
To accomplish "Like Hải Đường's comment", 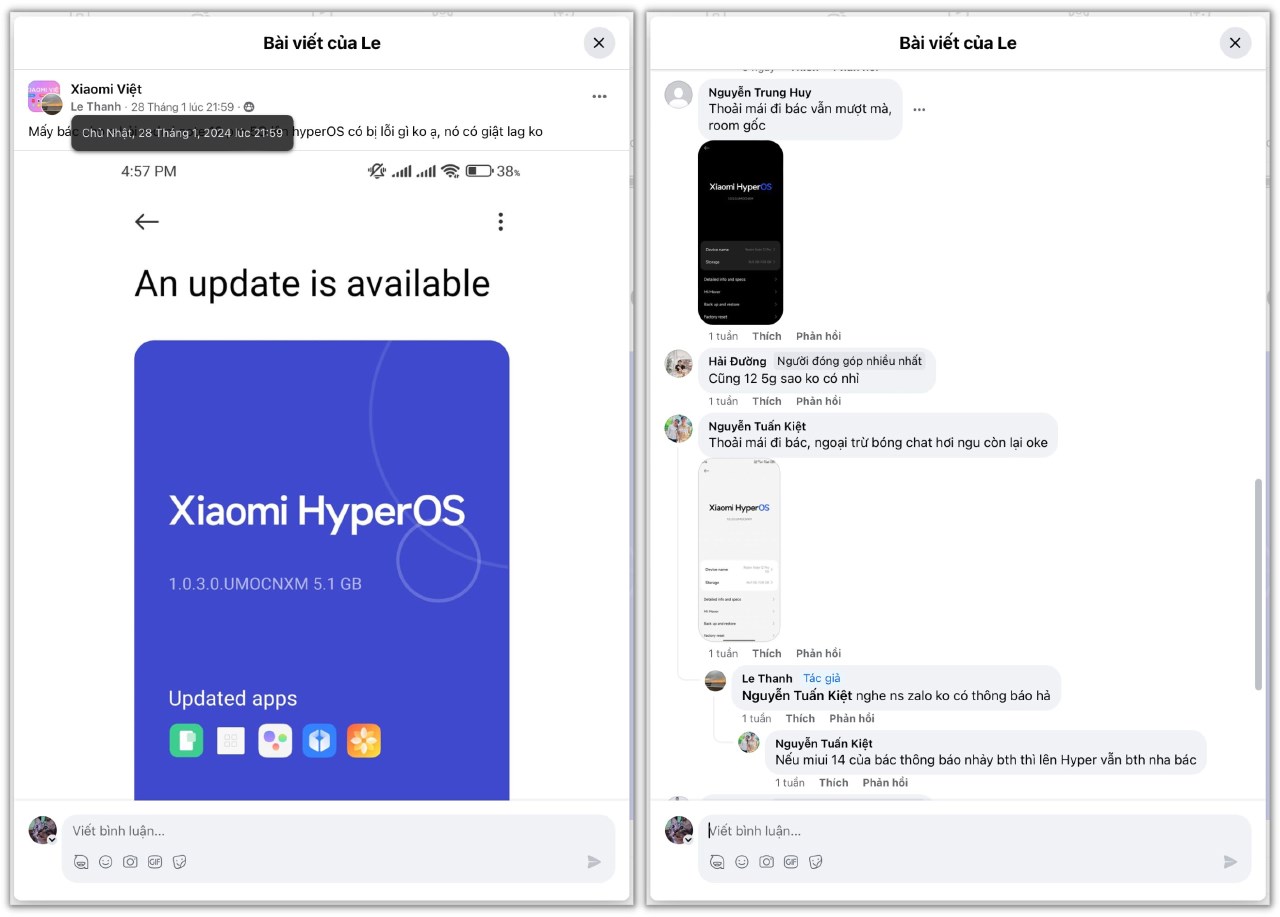I will (767, 401).
